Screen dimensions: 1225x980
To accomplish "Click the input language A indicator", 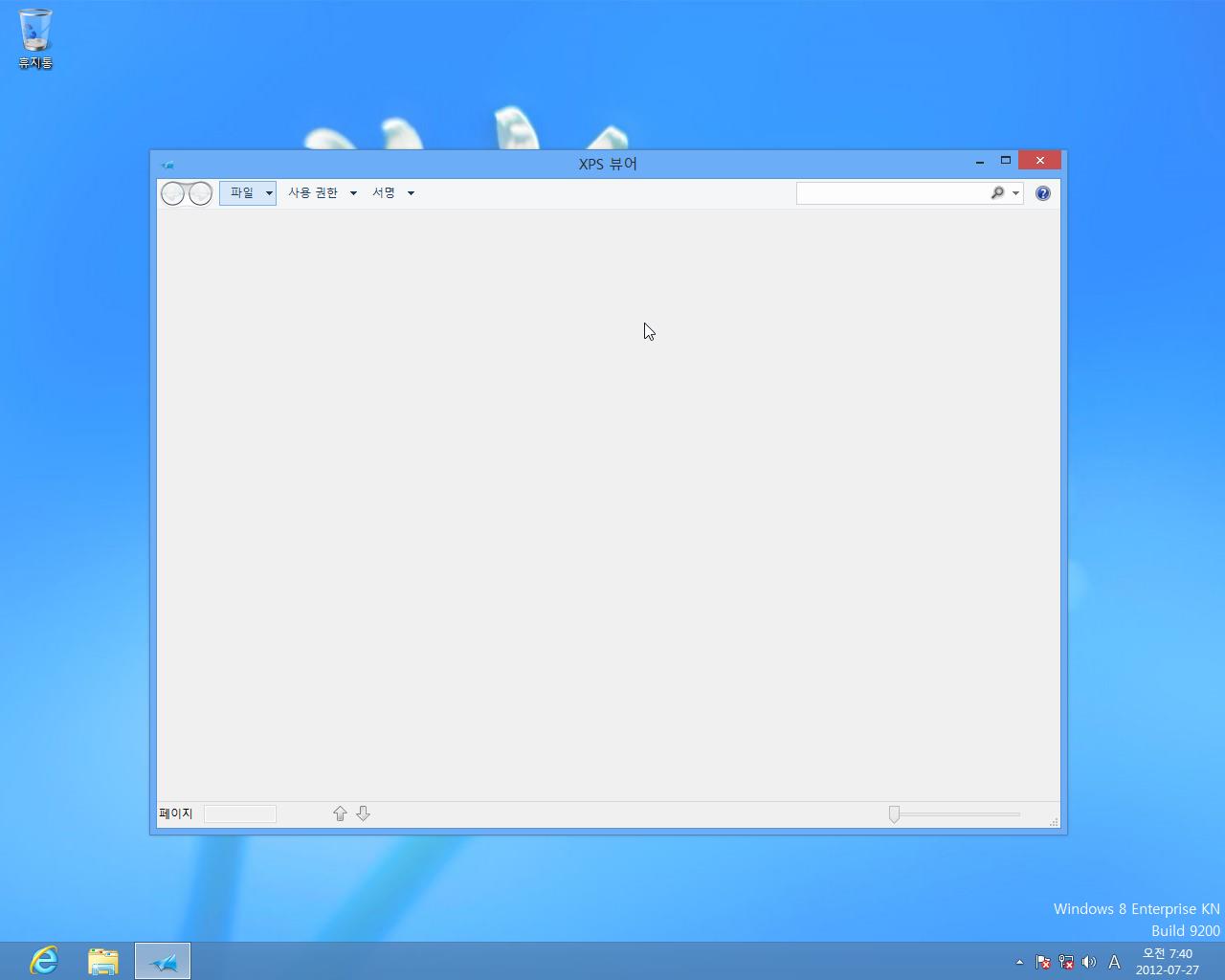I will (x=1114, y=962).
